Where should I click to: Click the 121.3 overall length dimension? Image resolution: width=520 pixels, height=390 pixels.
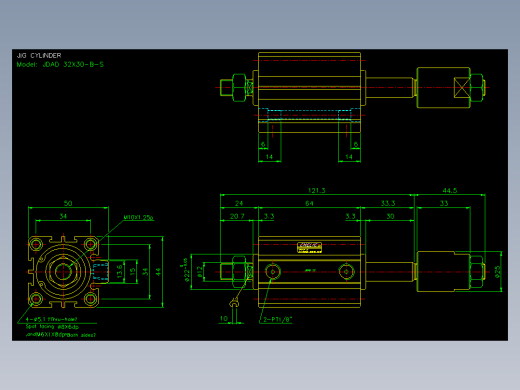pyautogui.click(x=316, y=190)
